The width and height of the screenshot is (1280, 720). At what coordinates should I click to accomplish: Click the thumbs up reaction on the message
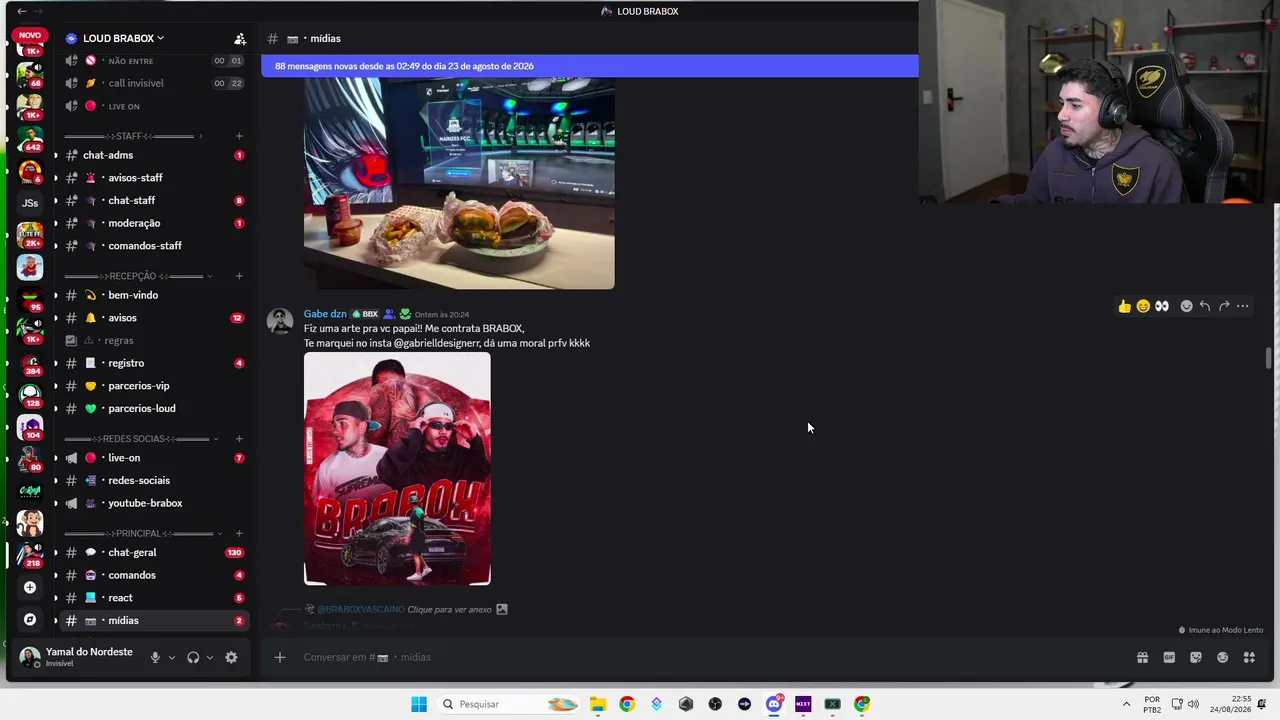point(1125,306)
